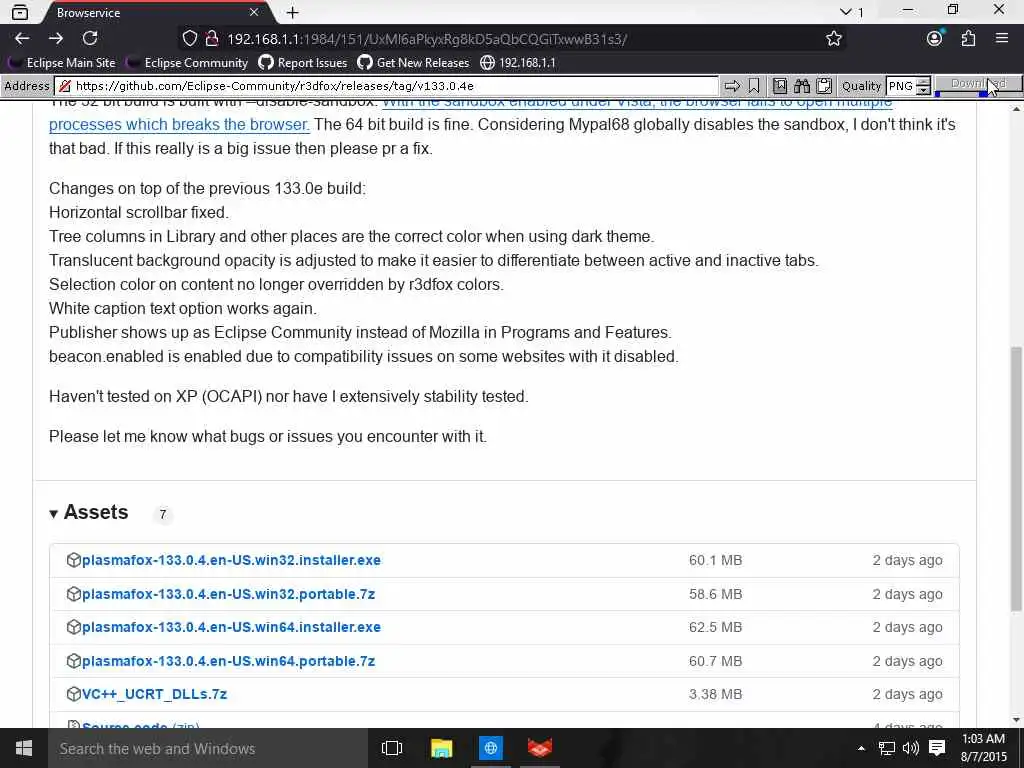Show site security lock info
Viewport: 1024px width, 768px height.
pyautogui.click(x=212, y=39)
